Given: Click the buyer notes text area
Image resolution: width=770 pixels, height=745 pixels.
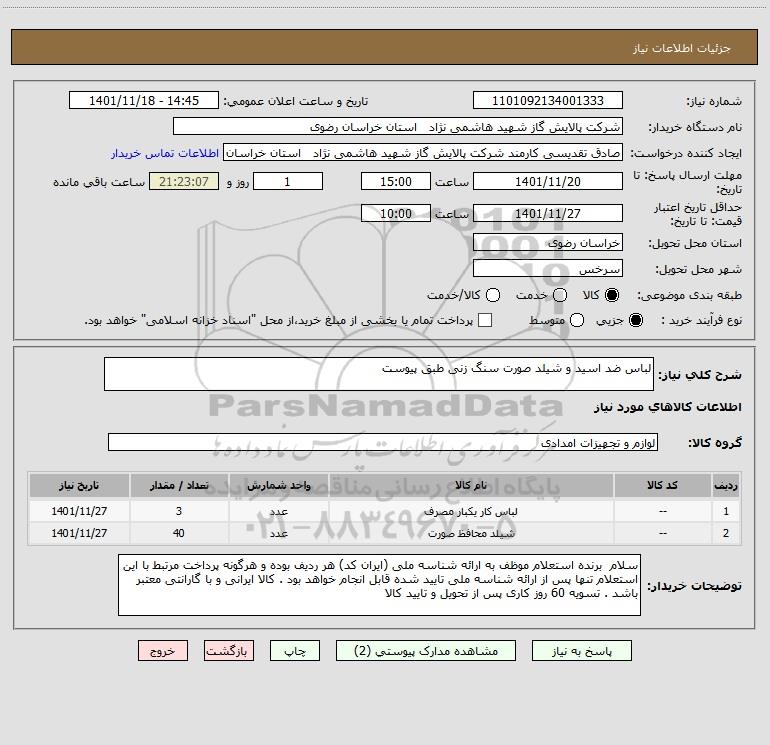Looking at the screenshot, I should pyautogui.click(x=379, y=585).
